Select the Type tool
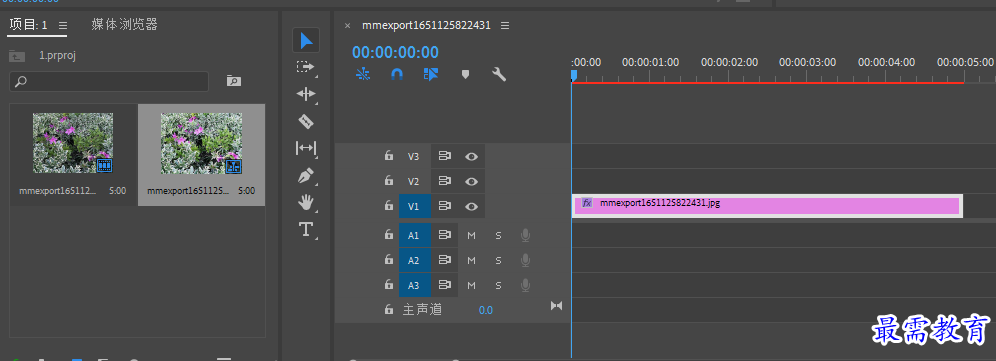This screenshot has height=361, width=996. [306, 229]
